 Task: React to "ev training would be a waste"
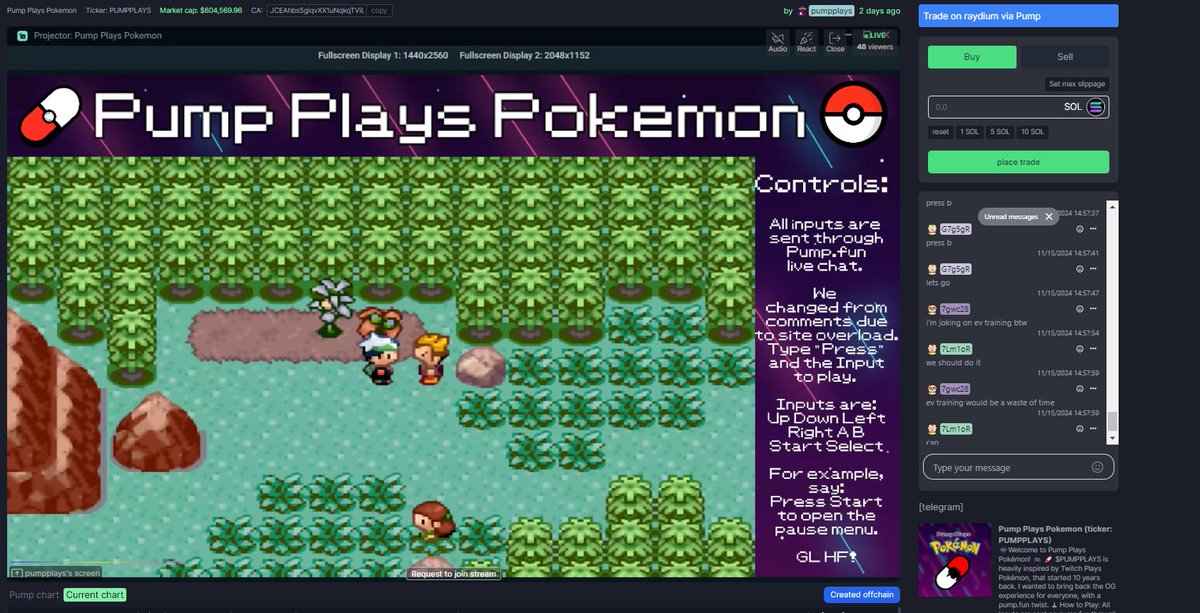click(1080, 388)
